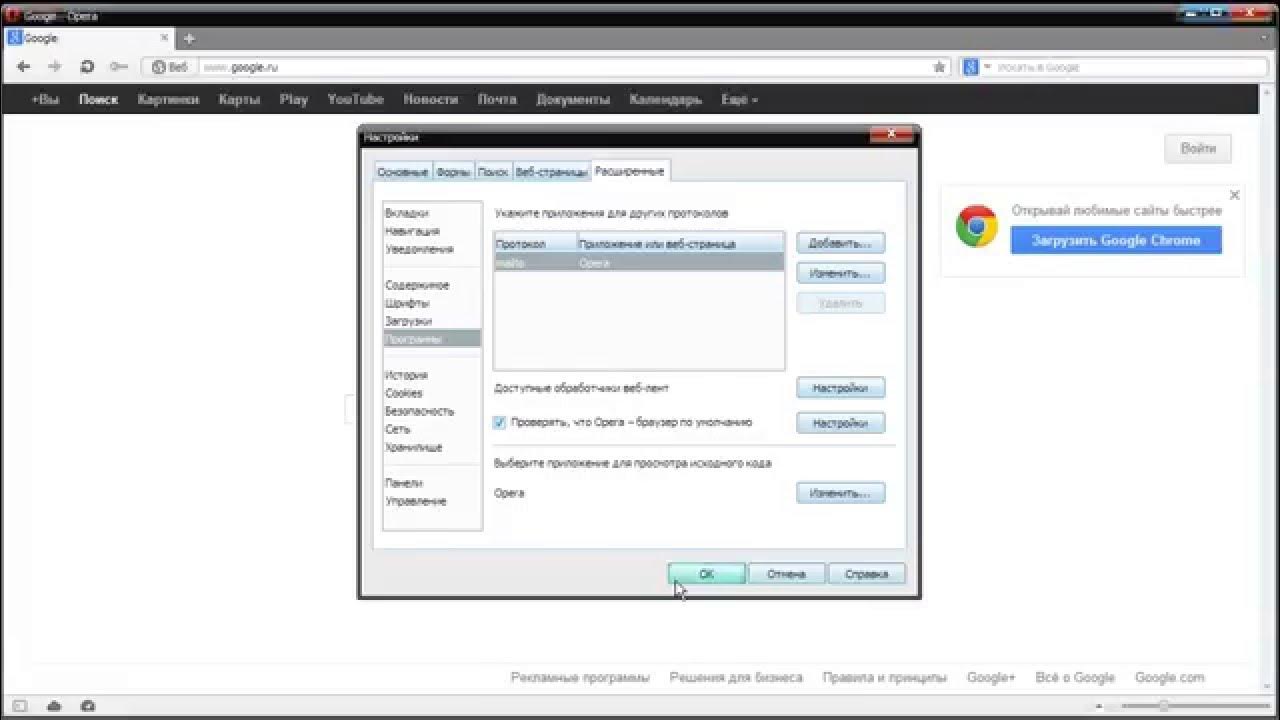The height and width of the screenshot is (720, 1280).
Task: Click Войти button on Google page
Action: tap(1198, 148)
